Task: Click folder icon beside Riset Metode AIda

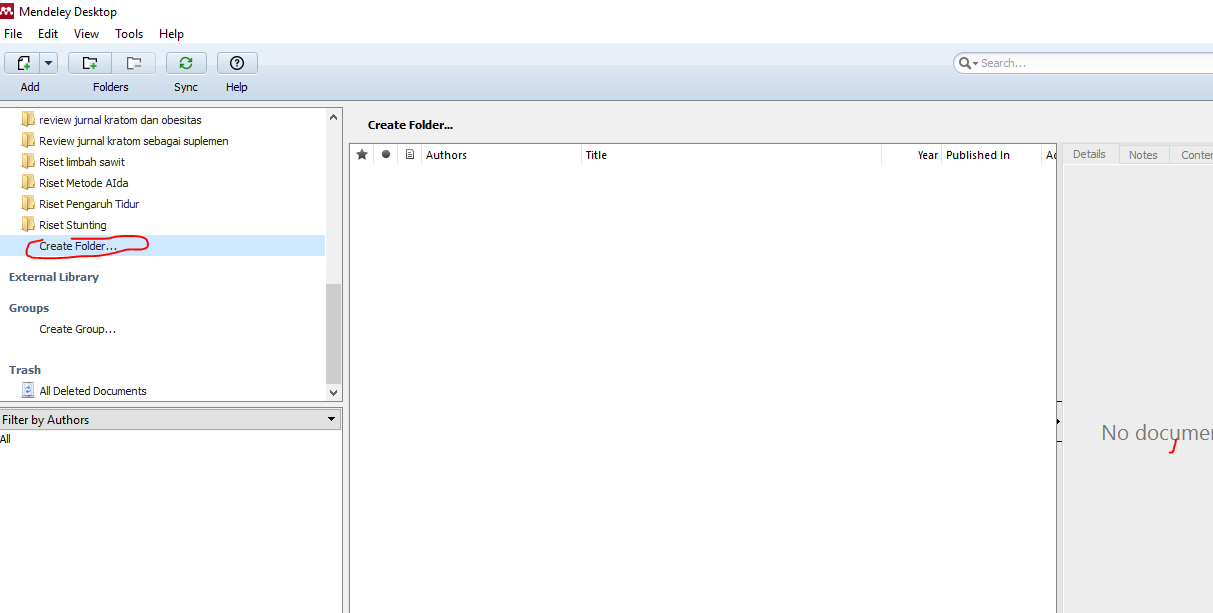Action: [28, 182]
